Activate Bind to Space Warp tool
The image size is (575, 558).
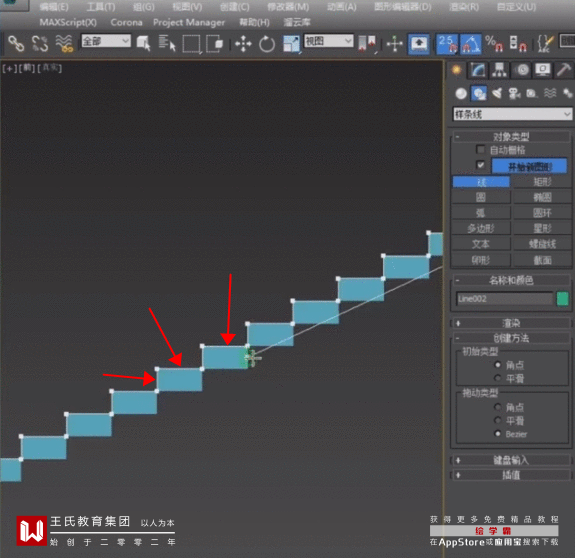coord(64,44)
